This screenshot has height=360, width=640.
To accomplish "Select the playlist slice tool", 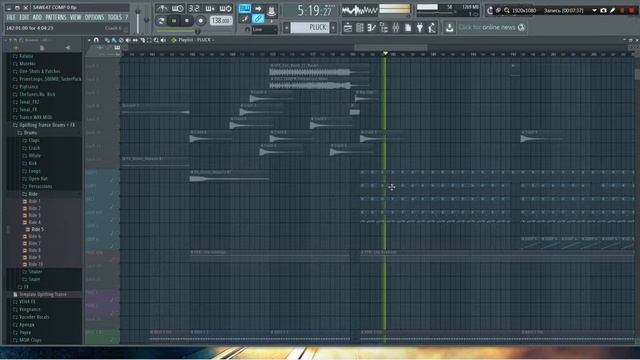I will coord(142,40).
